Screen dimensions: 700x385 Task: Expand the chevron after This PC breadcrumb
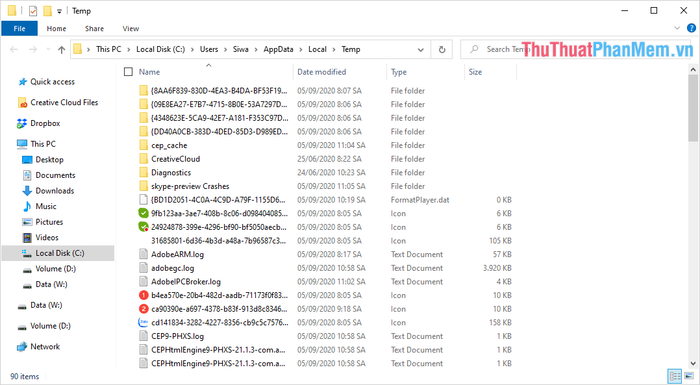coord(129,50)
